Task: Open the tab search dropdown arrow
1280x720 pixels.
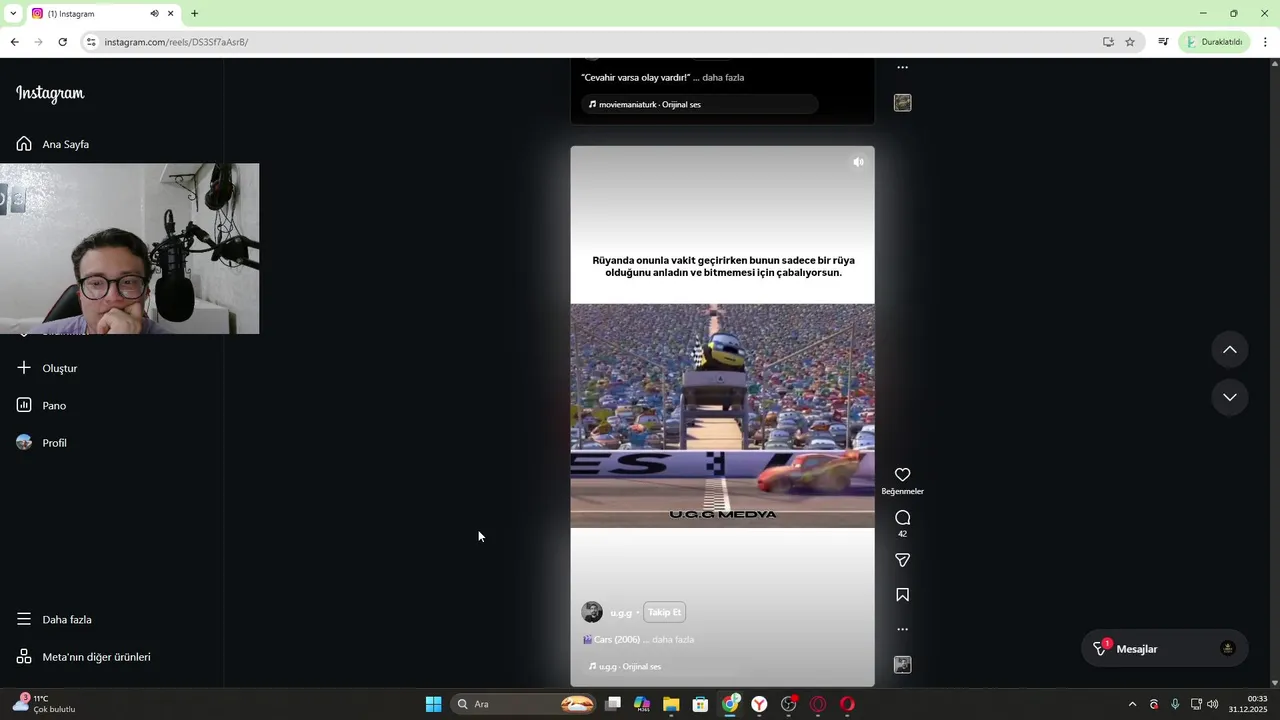Action: coord(13,14)
